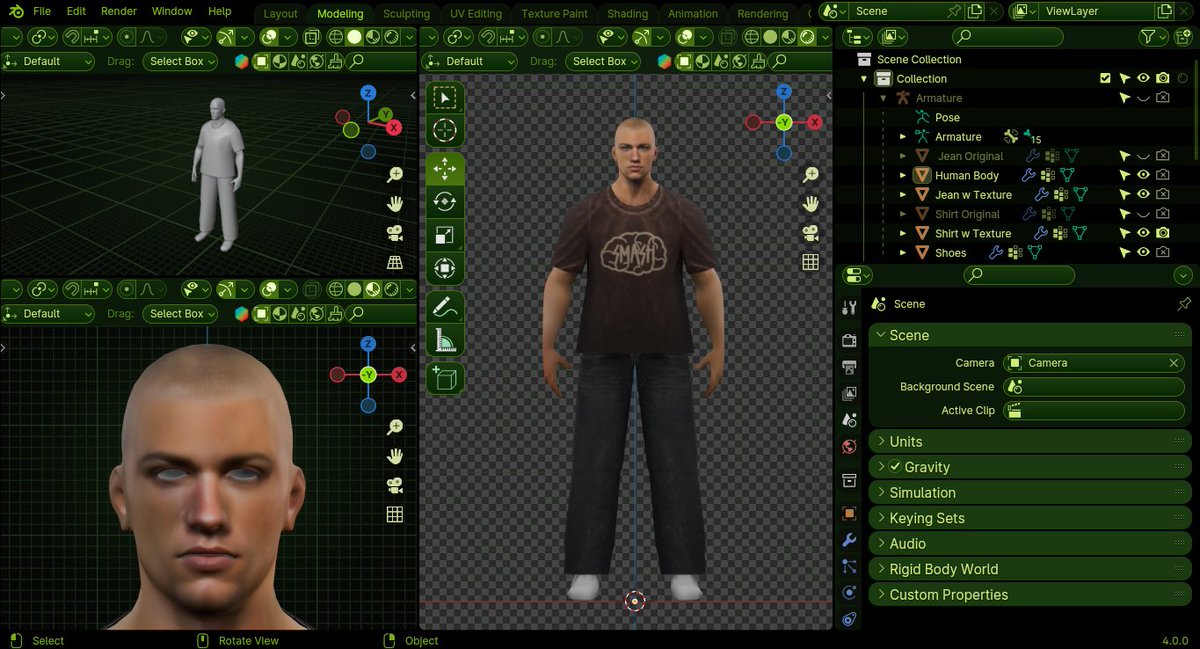Open the Modifier properties wrench tab
Viewport: 1200px width, 649px height.
(849, 539)
